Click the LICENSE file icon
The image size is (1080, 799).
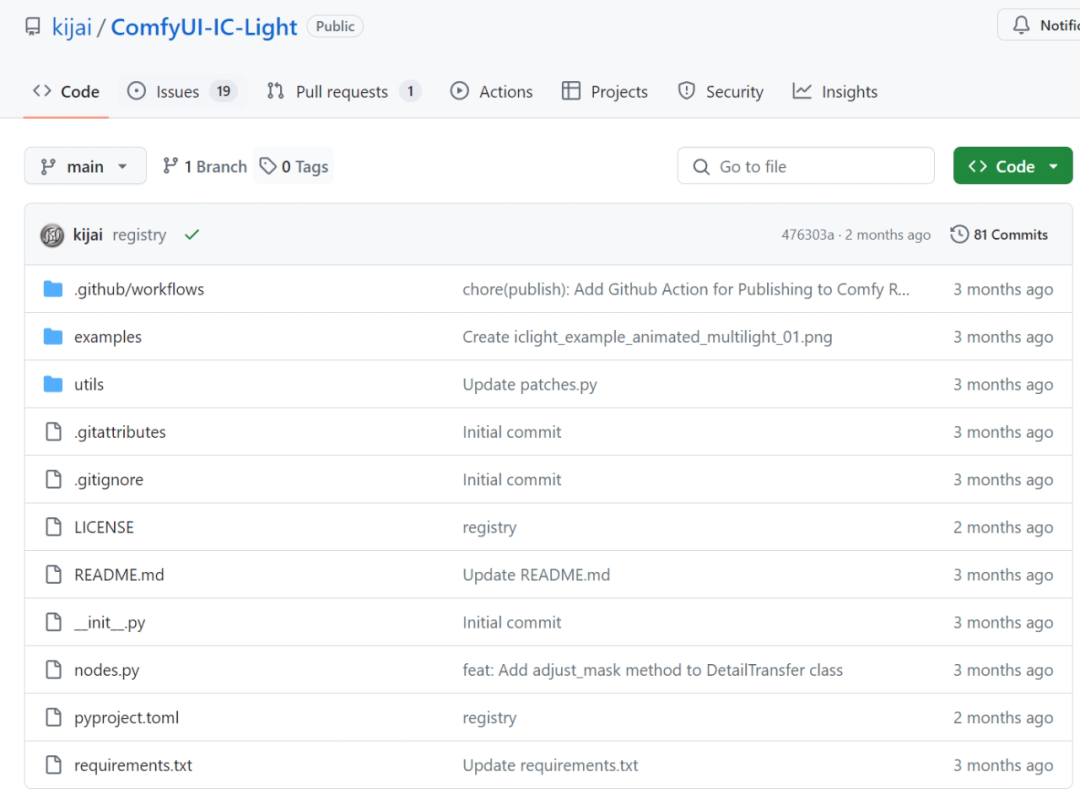coord(53,527)
